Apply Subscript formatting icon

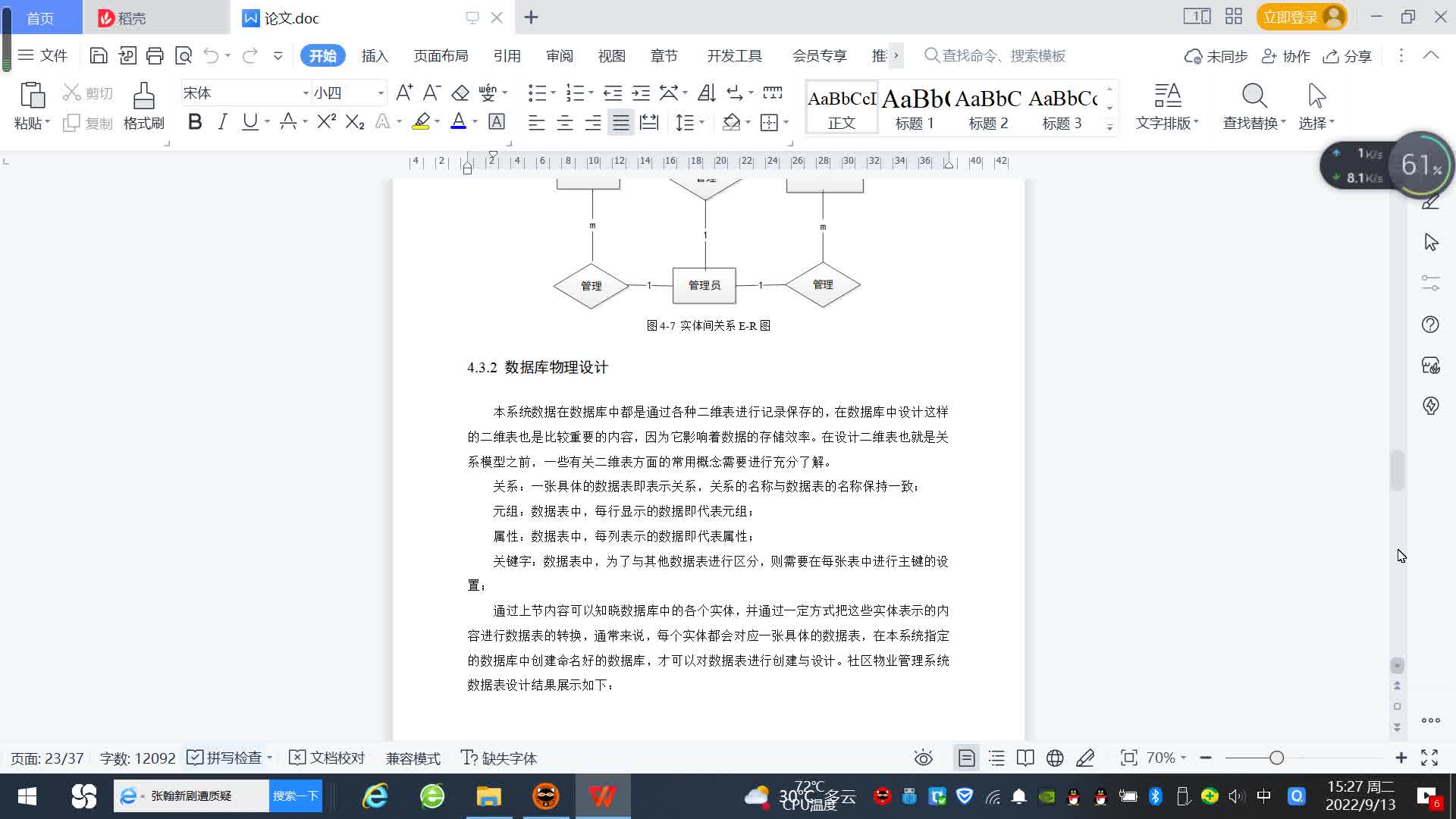pyautogui.click(x=355, y=121)
